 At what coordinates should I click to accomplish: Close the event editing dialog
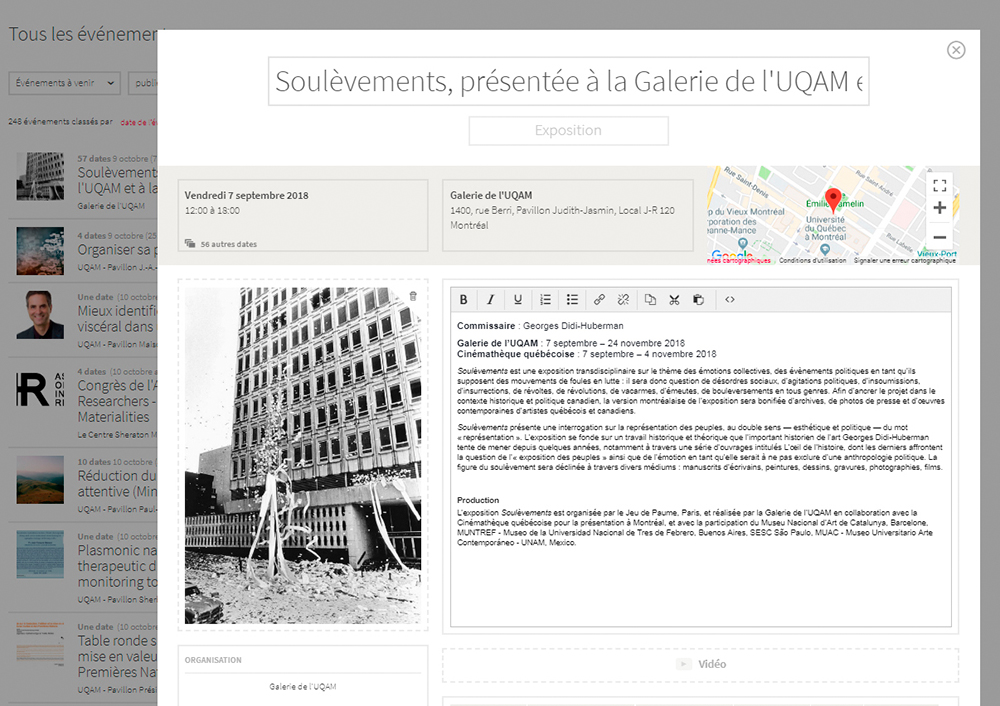pyautogui.click(x=956, y=50)
